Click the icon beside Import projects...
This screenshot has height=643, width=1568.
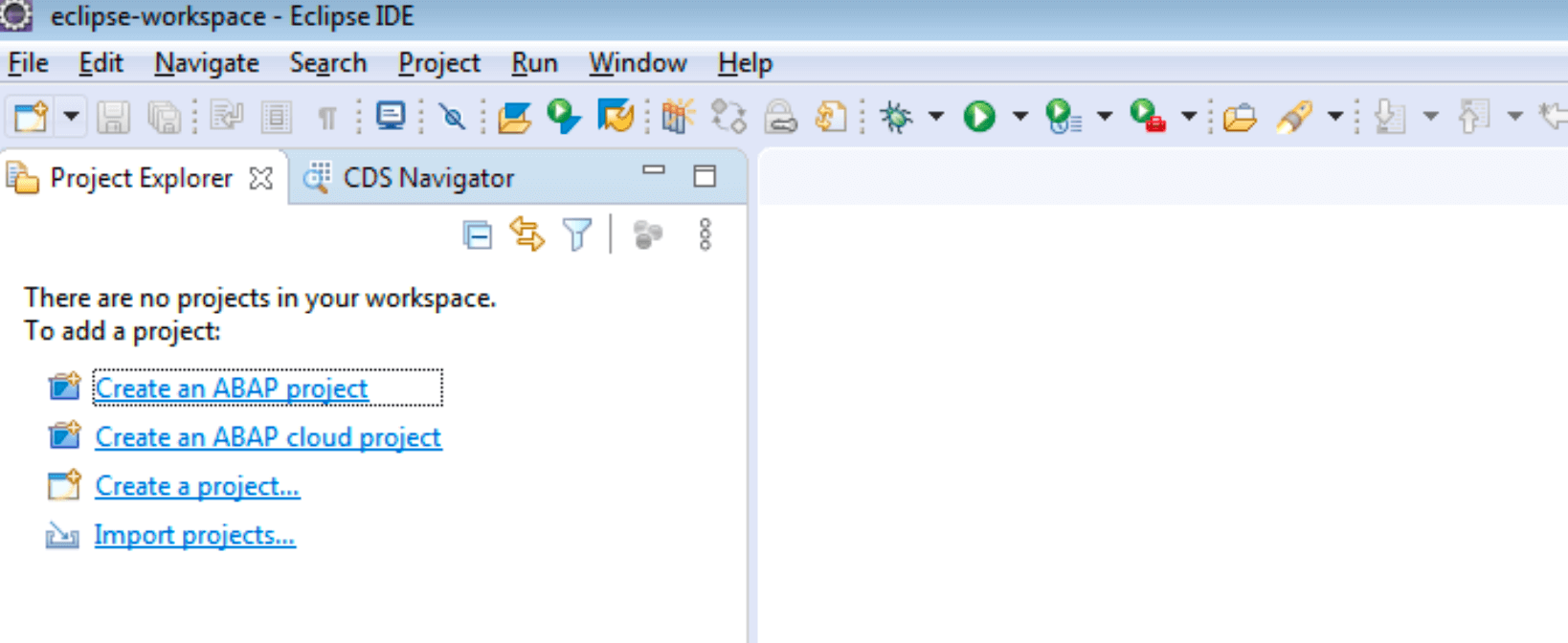62,536
